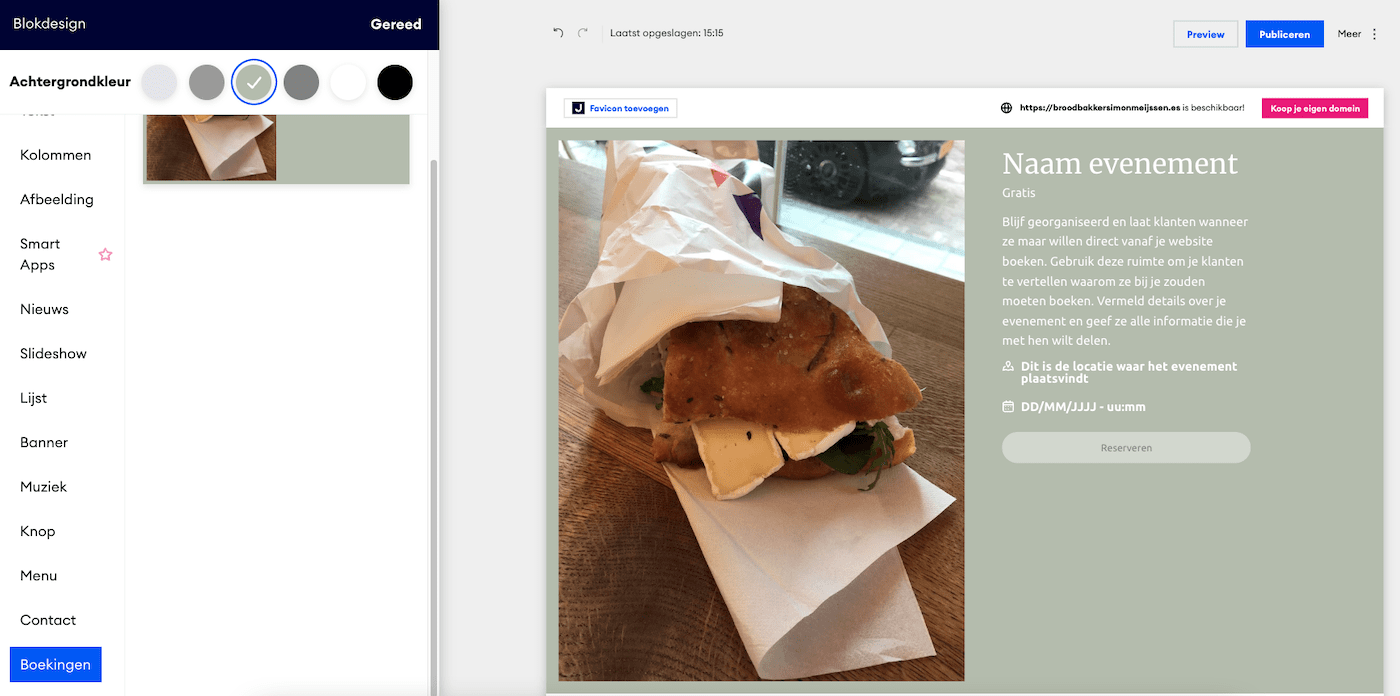Click the location pin icon in the event block

click(1008, 366)
